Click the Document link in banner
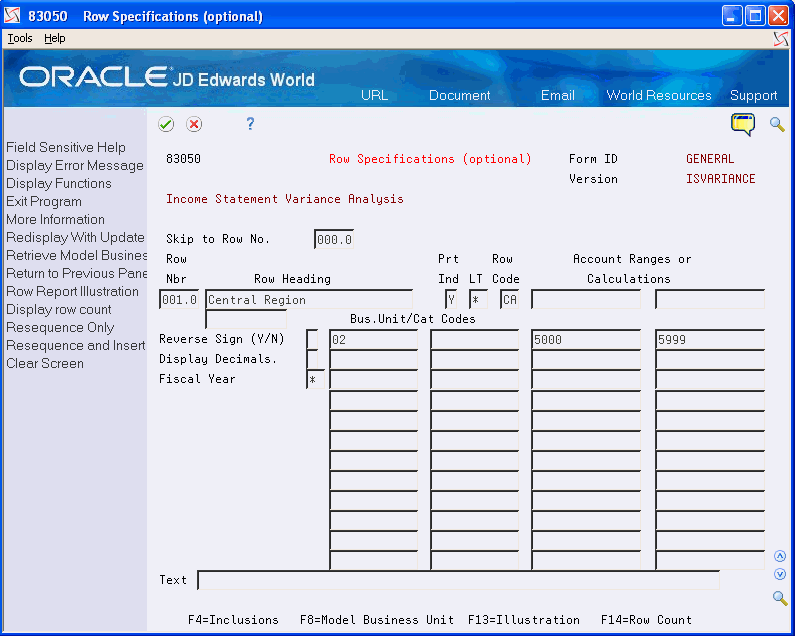 pyautogui.click(x=459, y=95)
